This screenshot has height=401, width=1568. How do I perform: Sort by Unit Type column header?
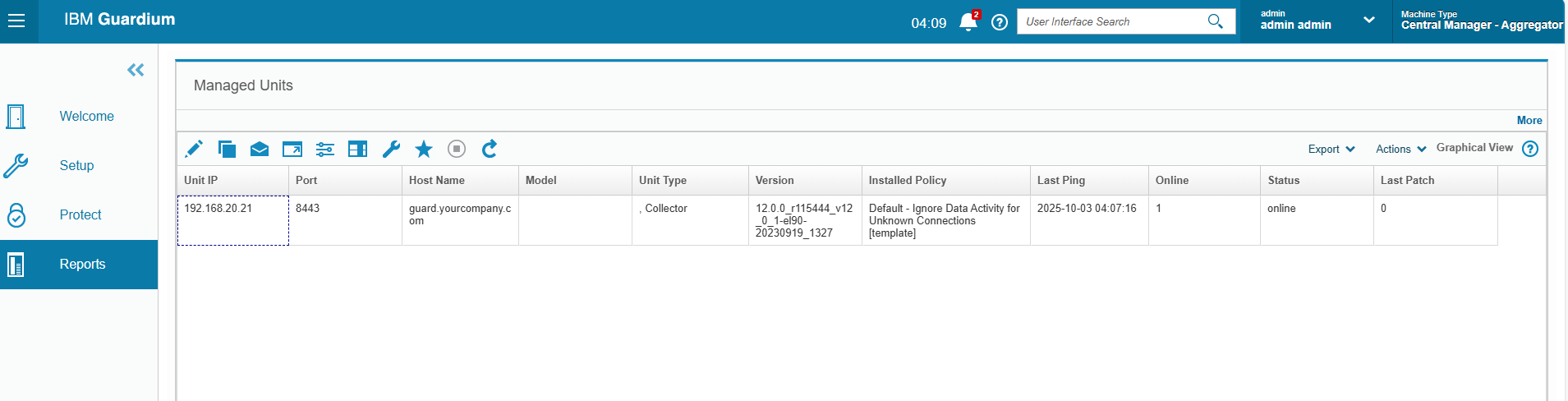(x=690, y=181)
